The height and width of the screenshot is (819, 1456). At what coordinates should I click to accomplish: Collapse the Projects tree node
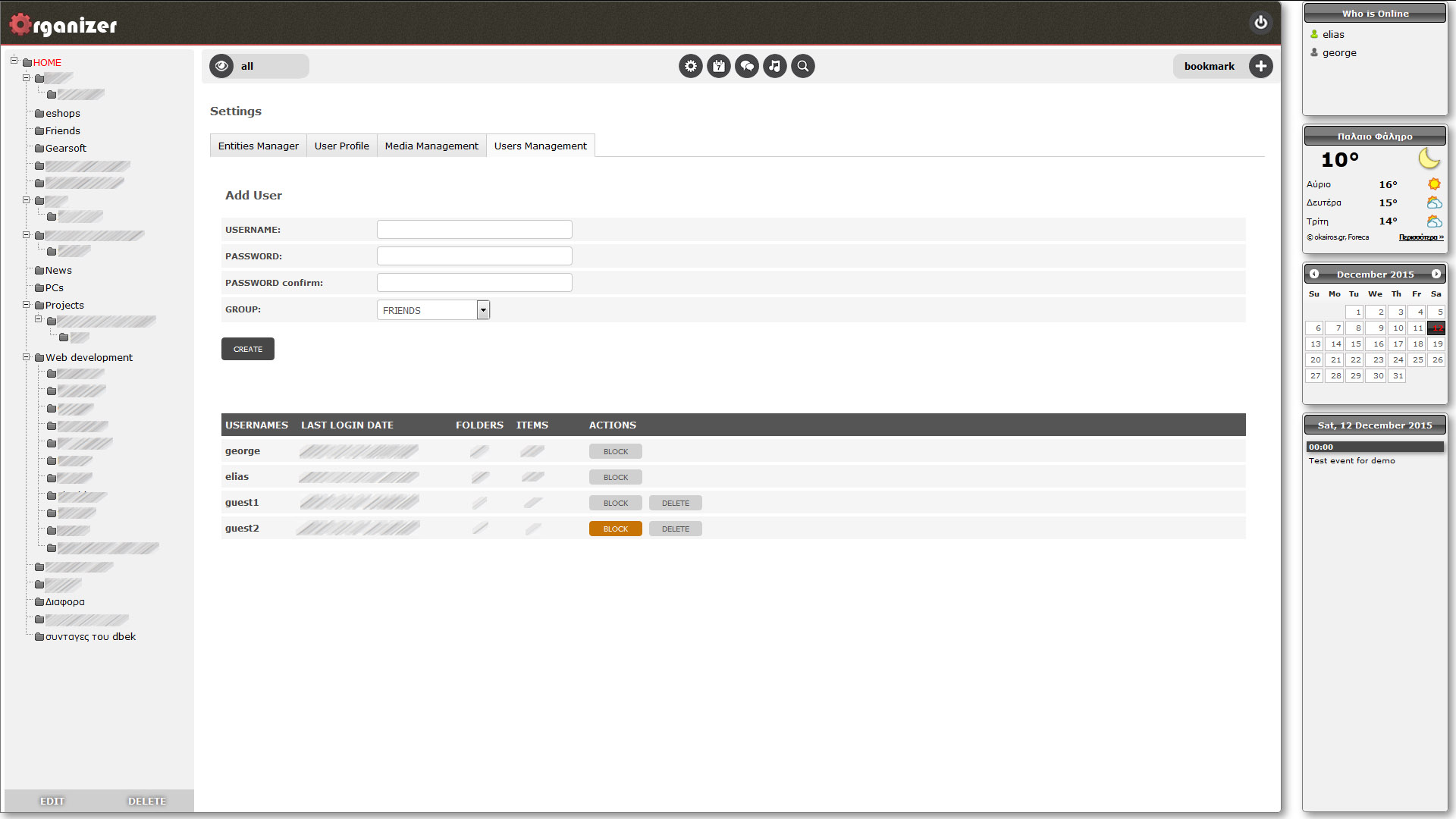26,304
